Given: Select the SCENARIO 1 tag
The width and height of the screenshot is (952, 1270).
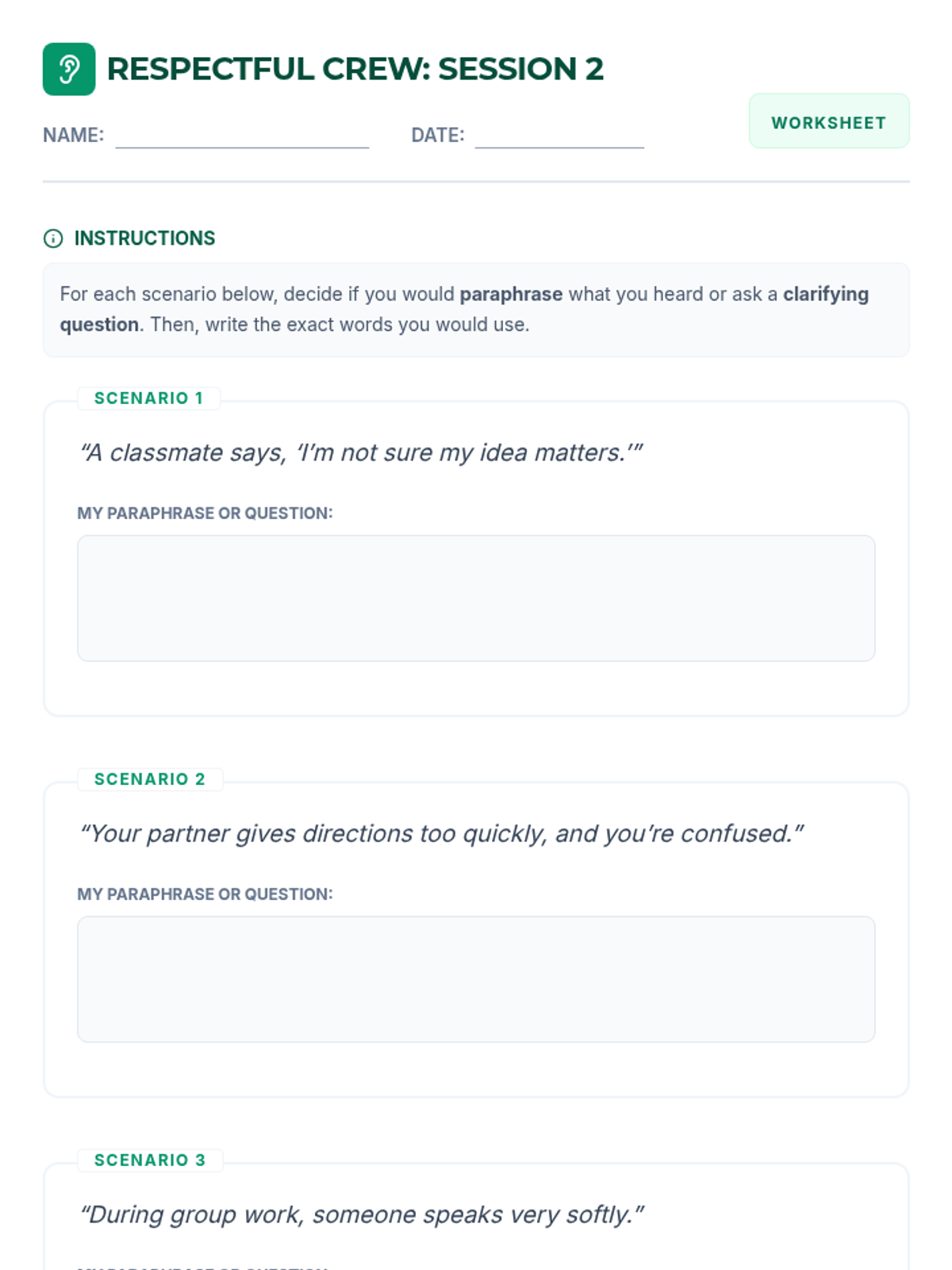Looking at the screenshot, I should click(149, 398).
